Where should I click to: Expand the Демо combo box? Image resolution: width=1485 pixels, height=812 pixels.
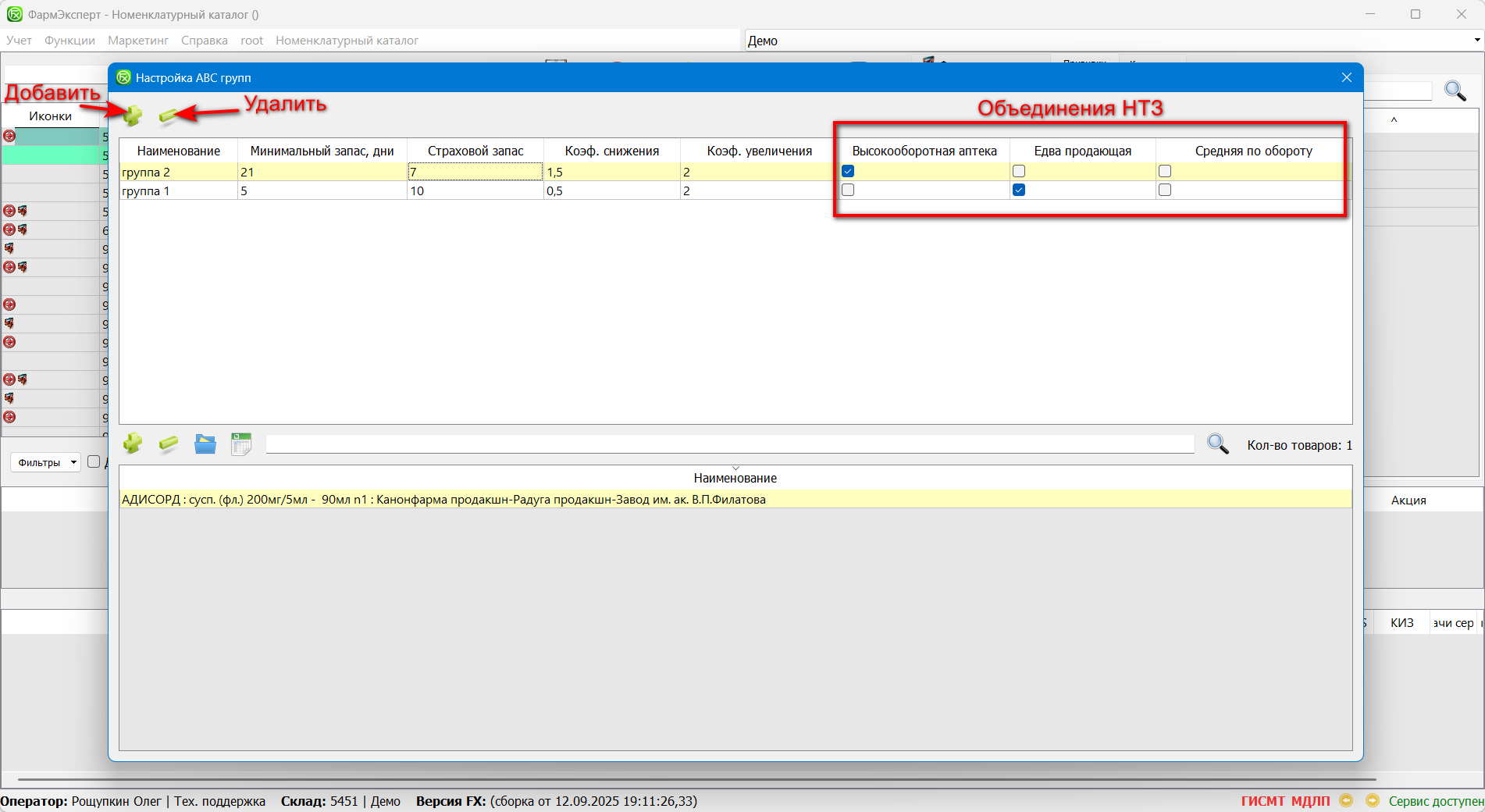1476,41
